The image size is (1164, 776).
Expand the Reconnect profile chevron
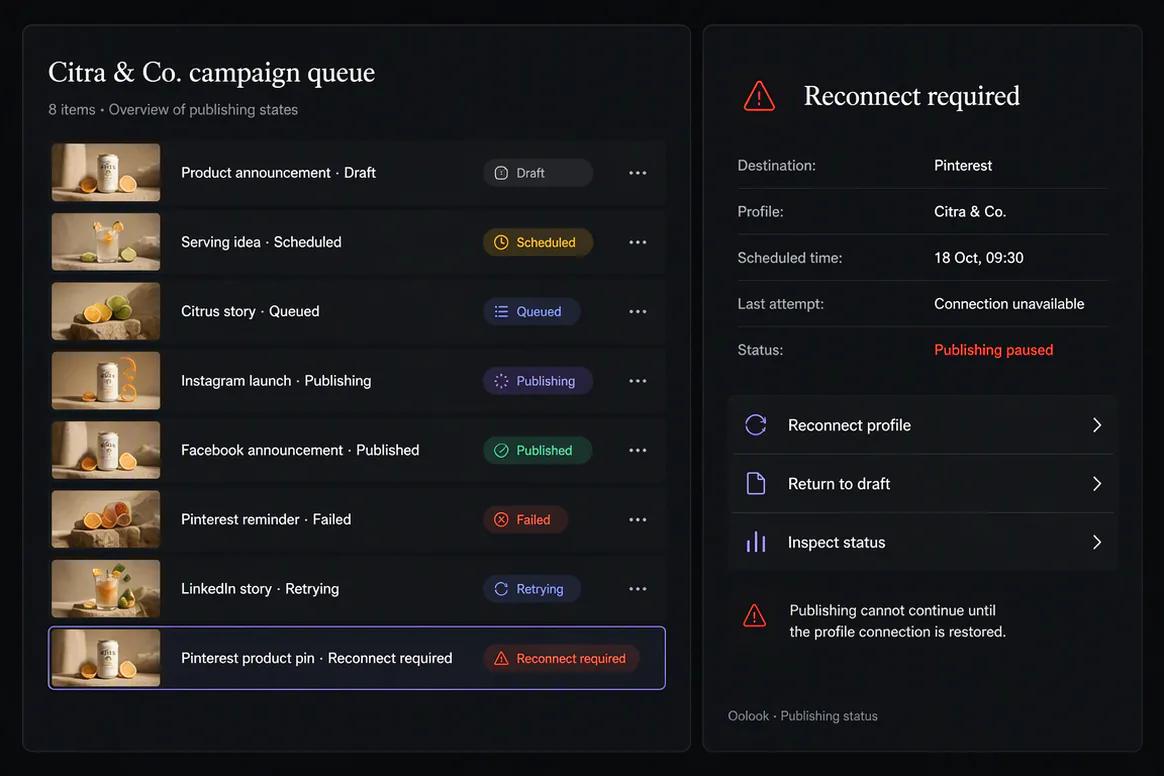pos(1097,425)
